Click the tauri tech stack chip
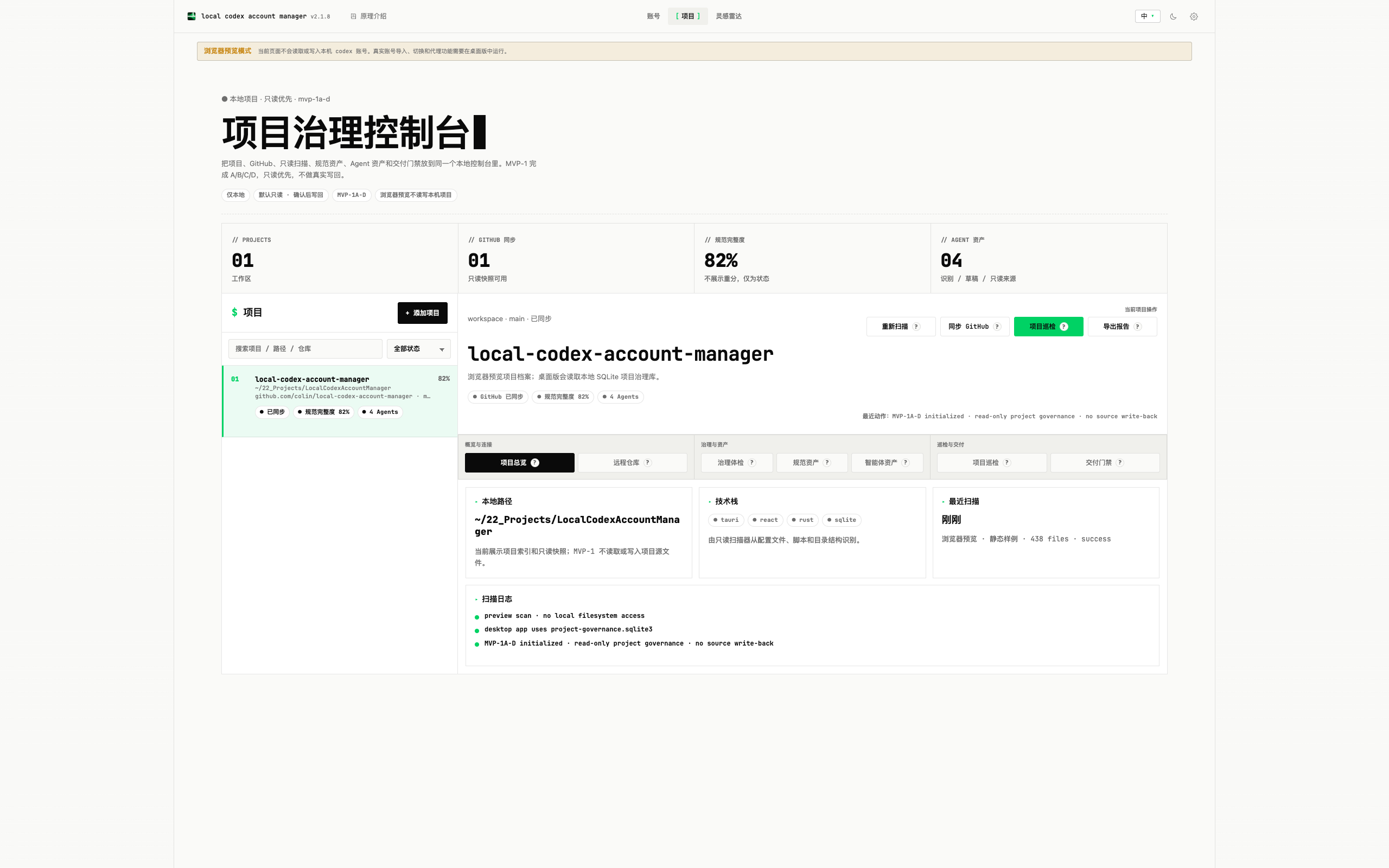 (x=726, y=520)
